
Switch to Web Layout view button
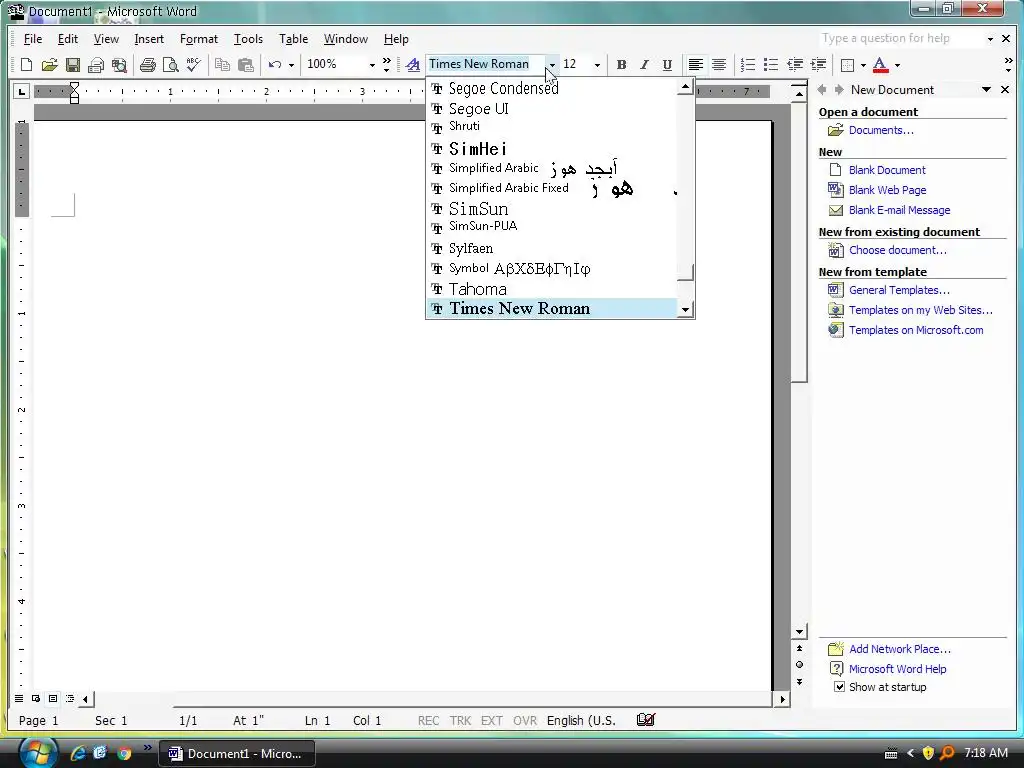[36, 699]
